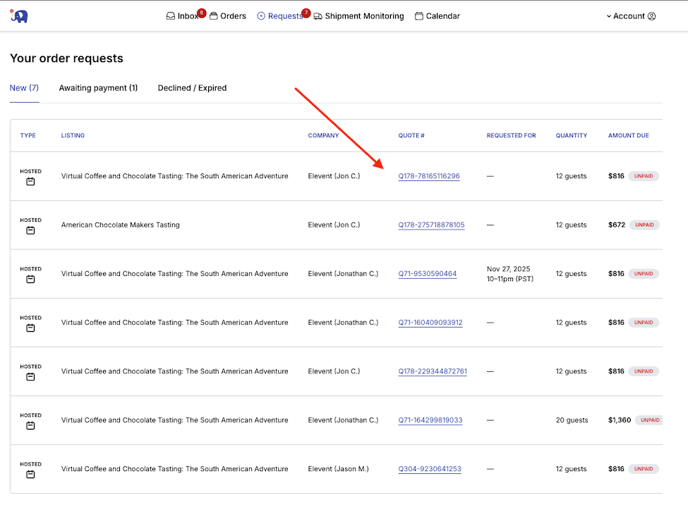Click the Quote # column header
This screenshot has width=688, height=524.
pyautogui.click(x=411, y=135)
